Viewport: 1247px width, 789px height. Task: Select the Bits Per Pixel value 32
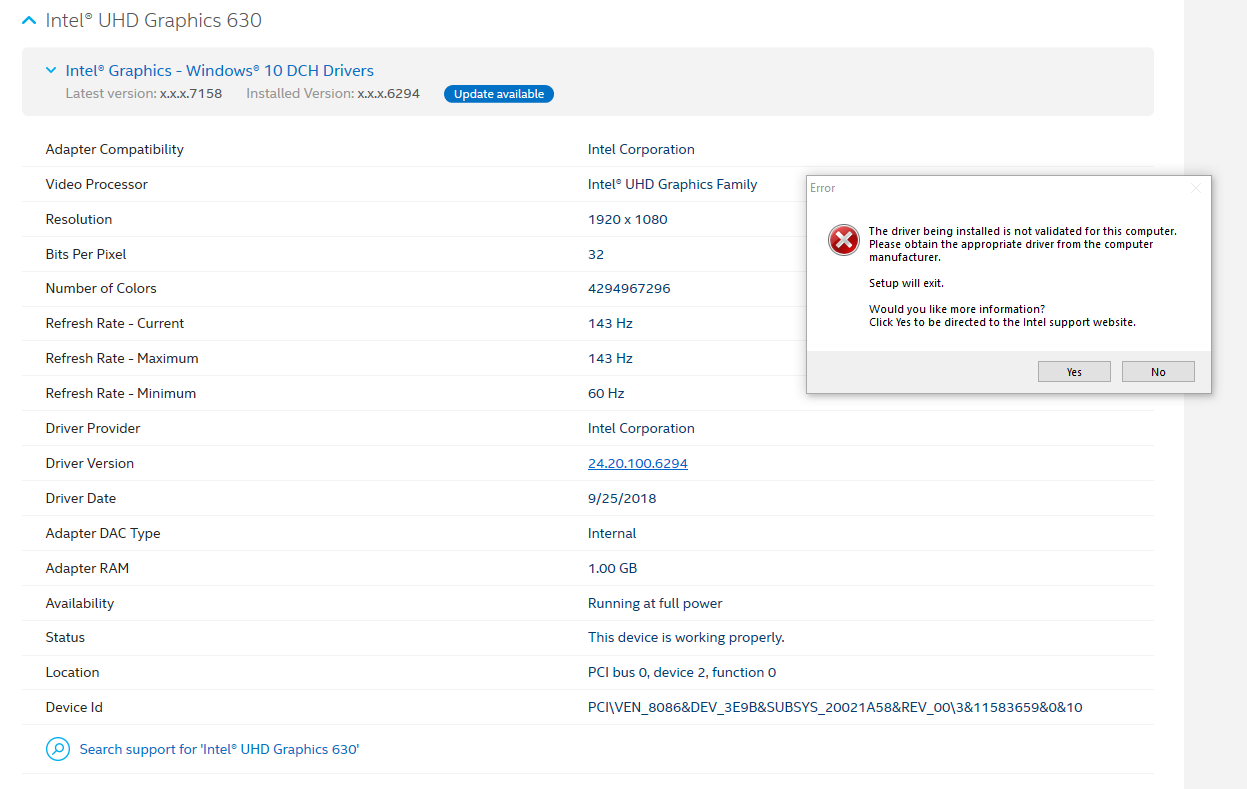(x=596, y=254)
